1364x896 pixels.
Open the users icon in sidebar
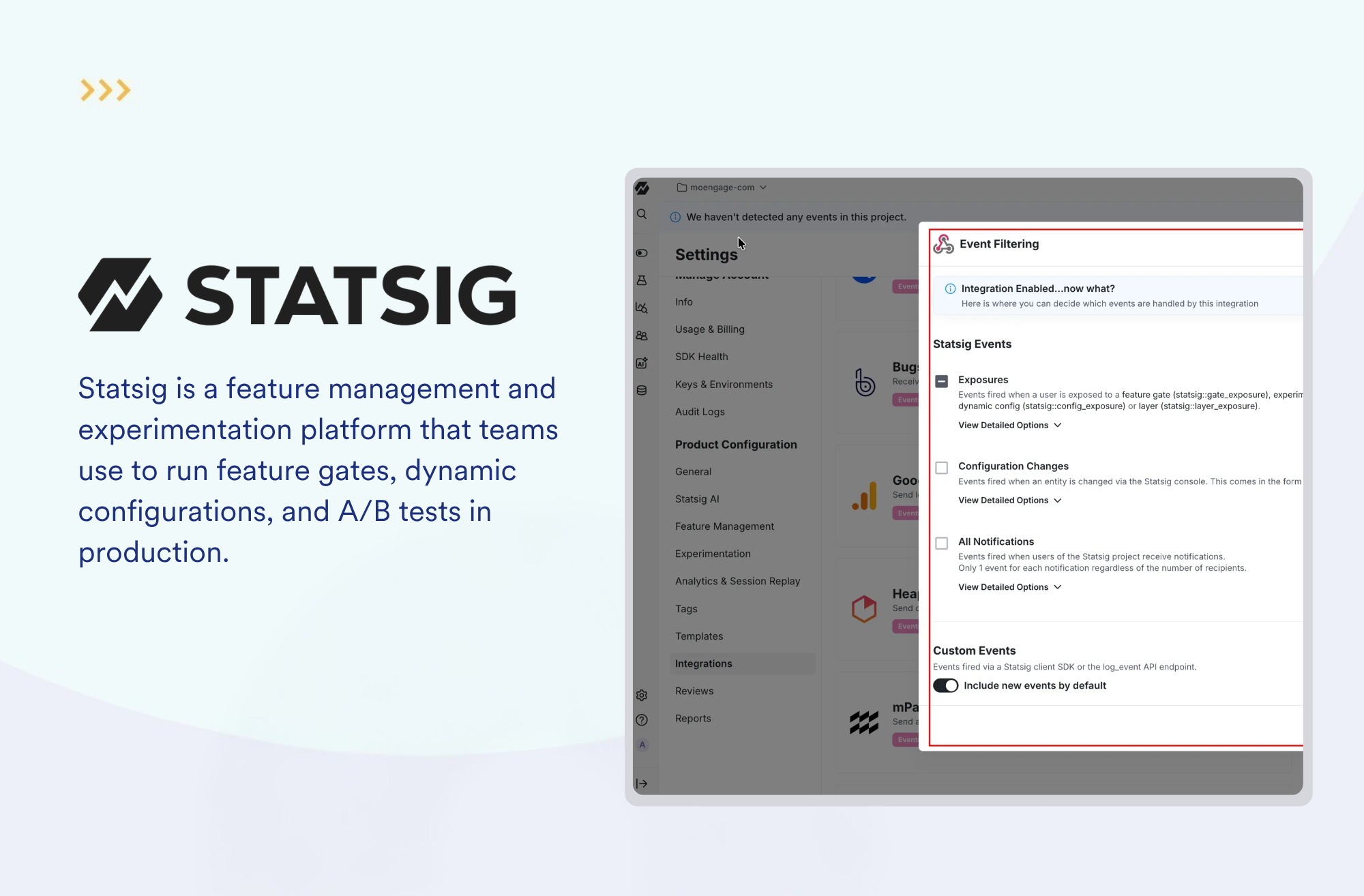[642, 335]
